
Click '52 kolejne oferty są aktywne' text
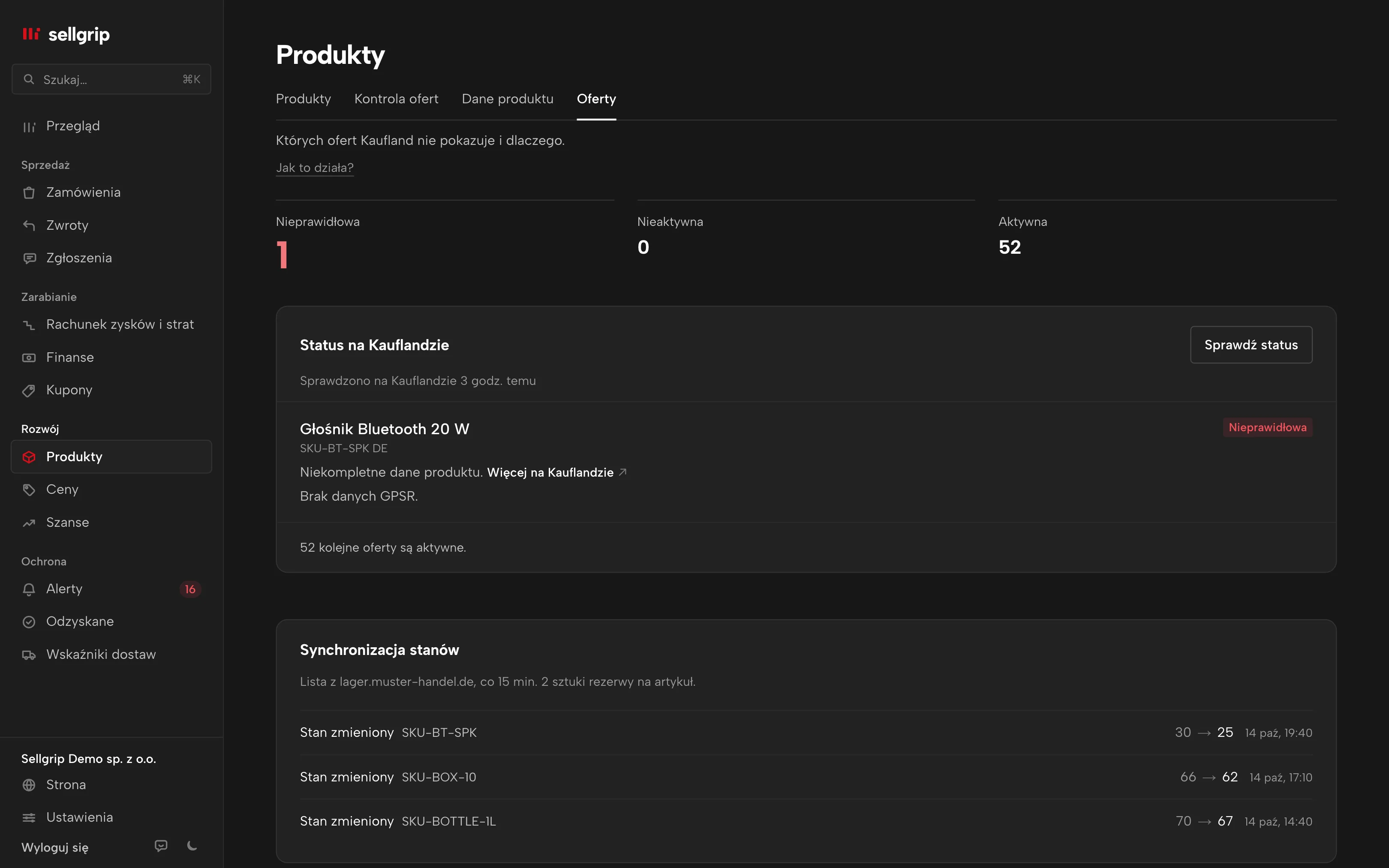(383, 547)
